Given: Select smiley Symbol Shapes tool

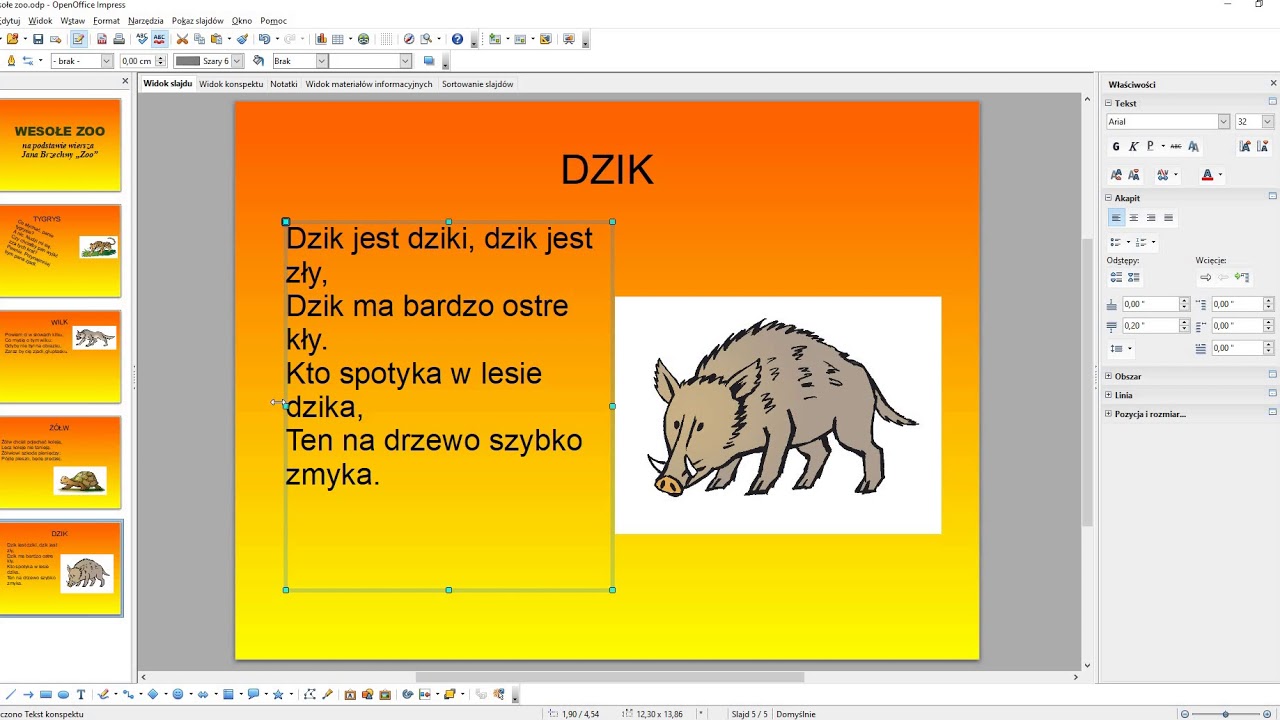Looking at the screenshot, I should pyautogui.click(x=178, y=694).
